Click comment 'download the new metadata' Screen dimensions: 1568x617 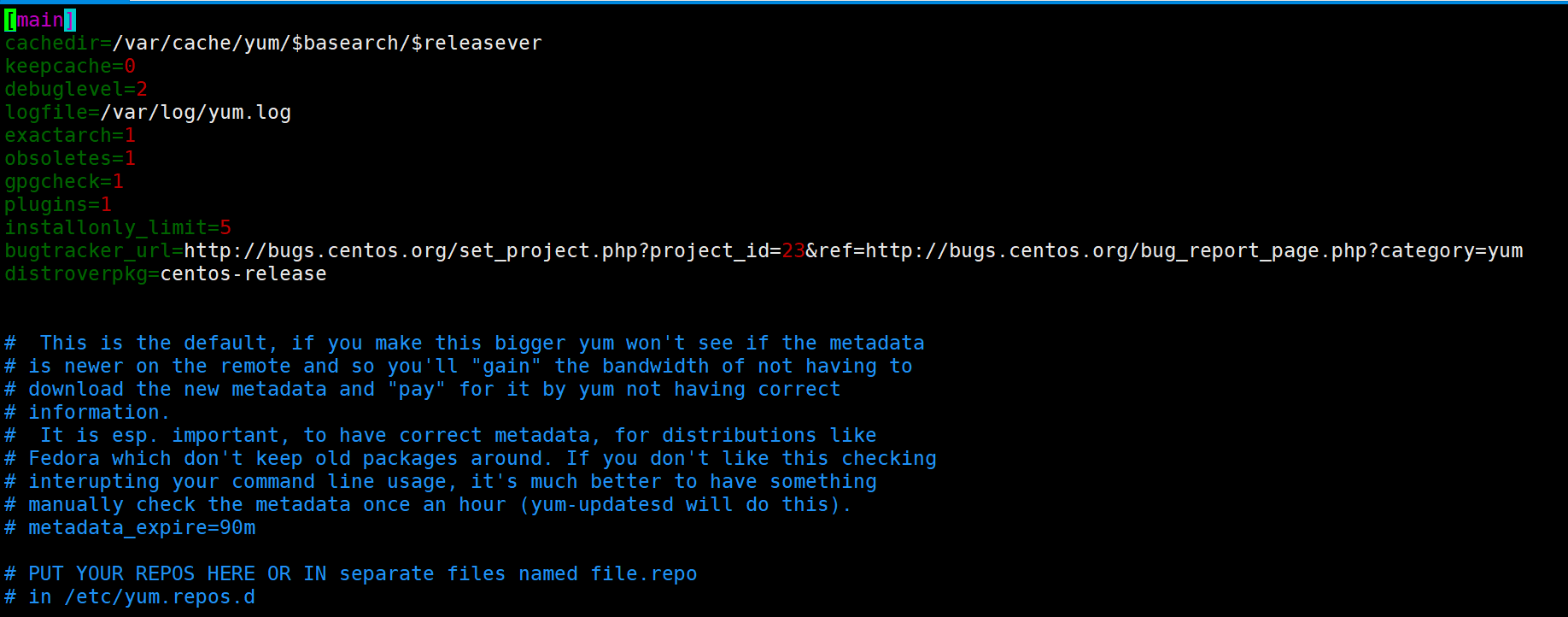coord(423,389)
